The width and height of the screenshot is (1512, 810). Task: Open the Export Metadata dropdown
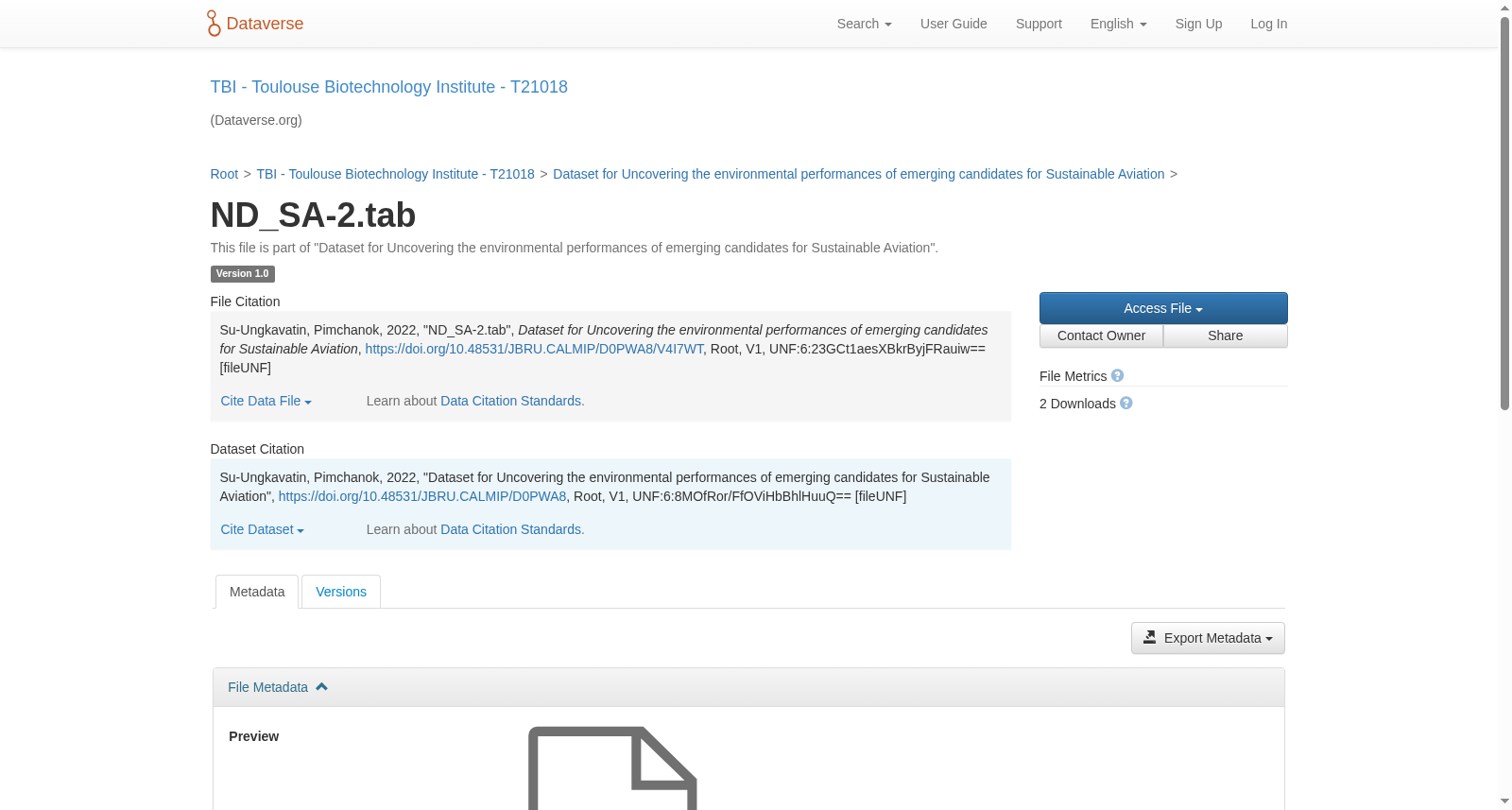1208,638
